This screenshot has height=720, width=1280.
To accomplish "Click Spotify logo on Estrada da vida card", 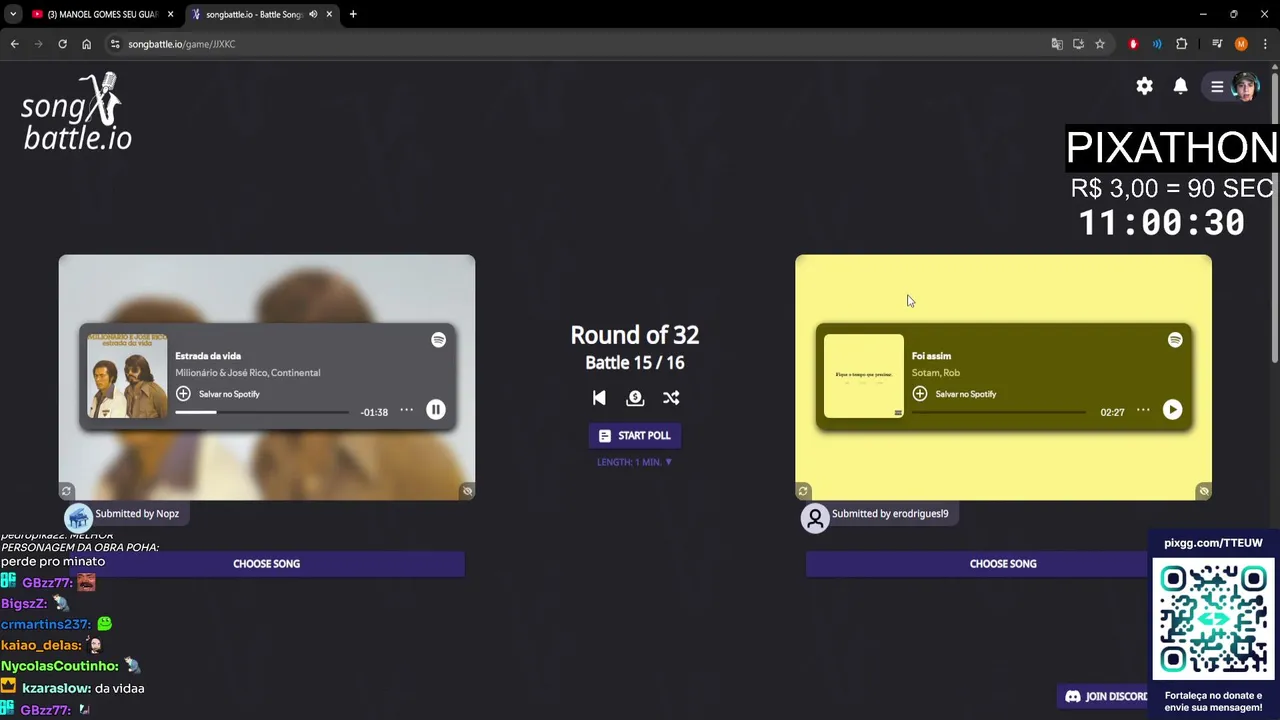I will pos(438,340).
